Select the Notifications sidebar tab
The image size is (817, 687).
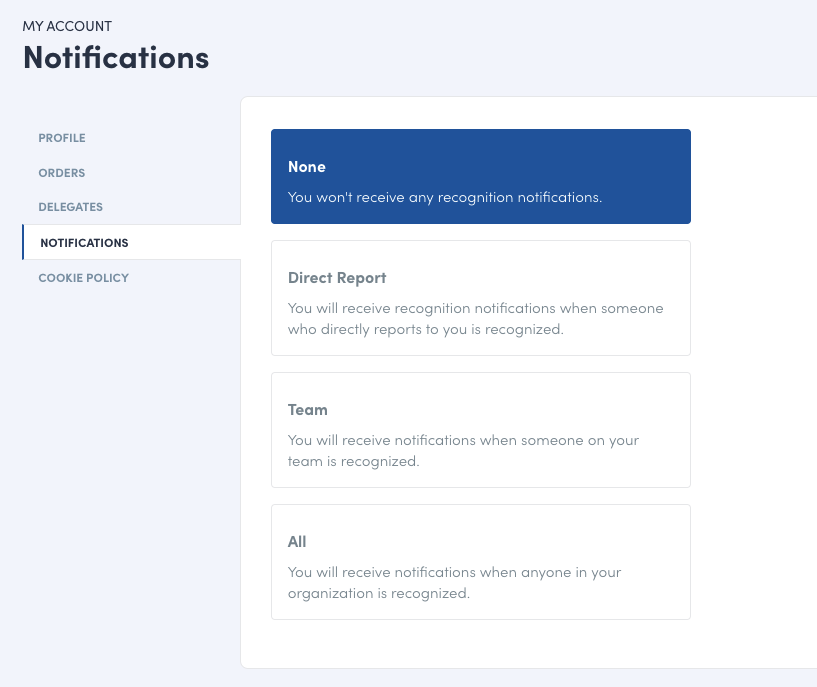84,243
